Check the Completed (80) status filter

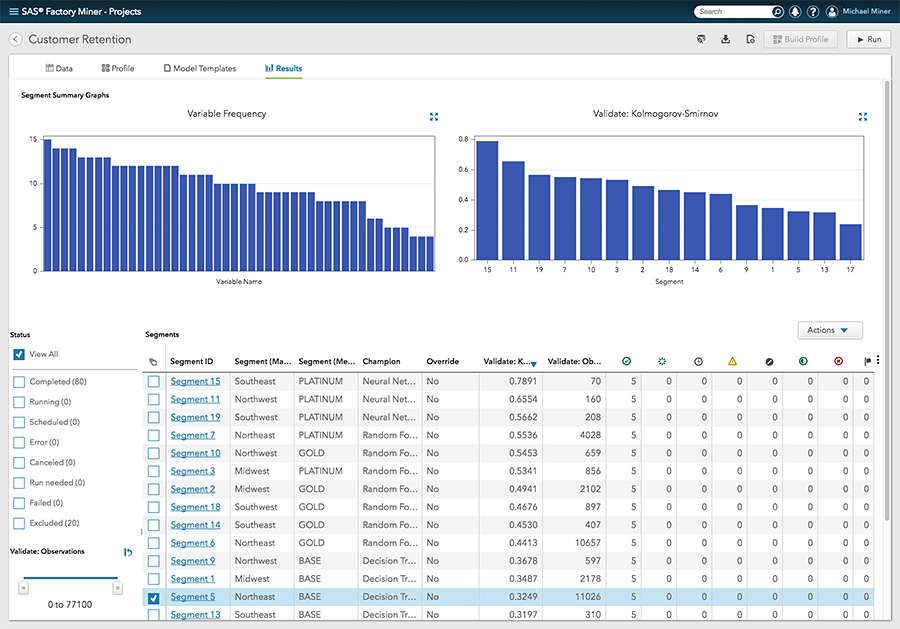click(x=19, y=382)
